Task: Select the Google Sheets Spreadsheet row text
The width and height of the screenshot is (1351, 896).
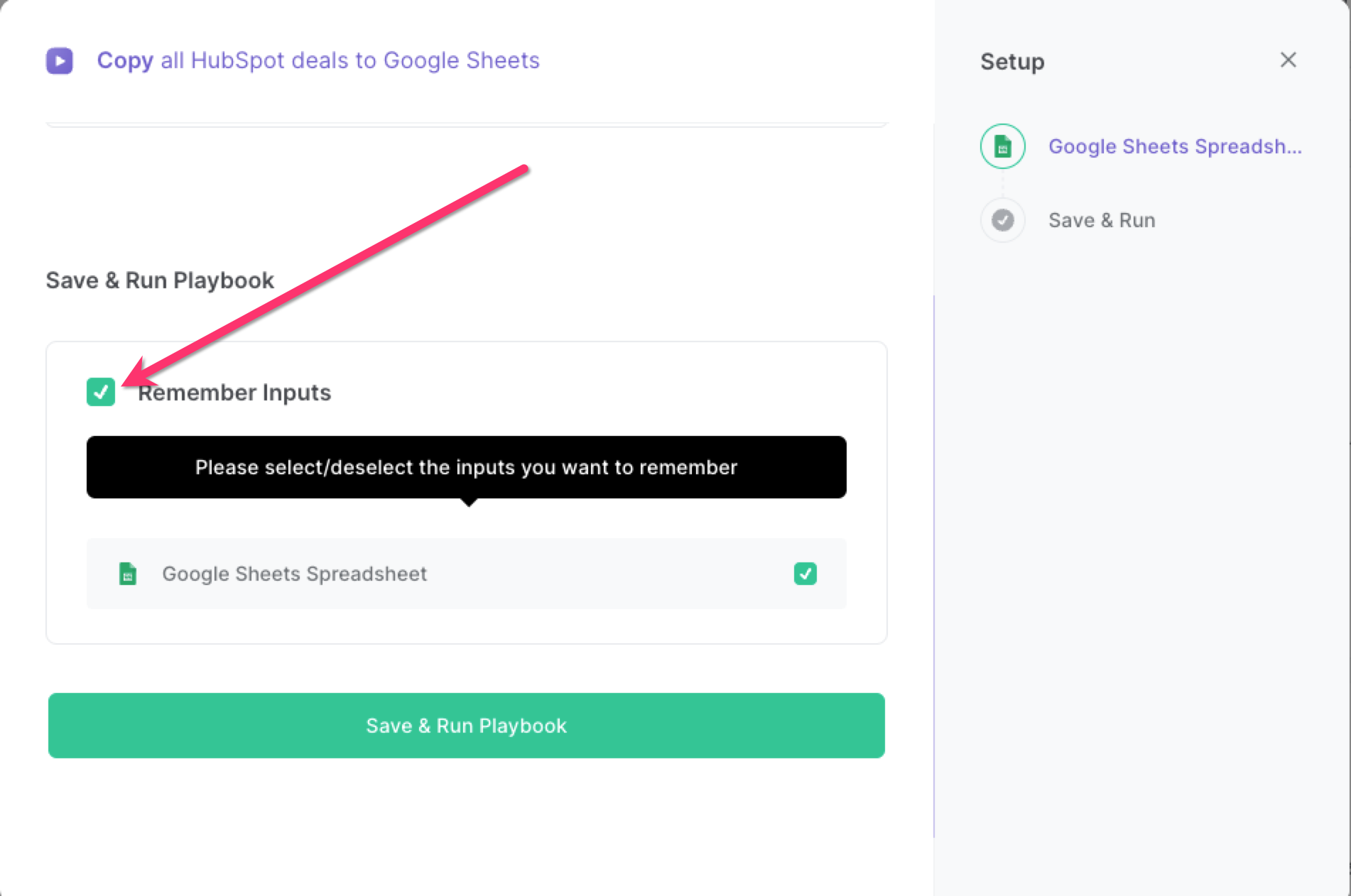Action: tap(295, 574)
